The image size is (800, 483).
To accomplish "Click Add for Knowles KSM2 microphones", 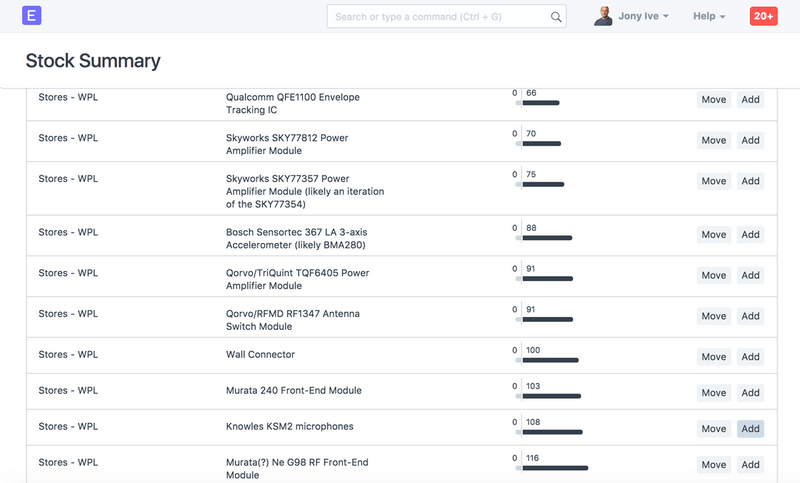I will click(750, 429).
